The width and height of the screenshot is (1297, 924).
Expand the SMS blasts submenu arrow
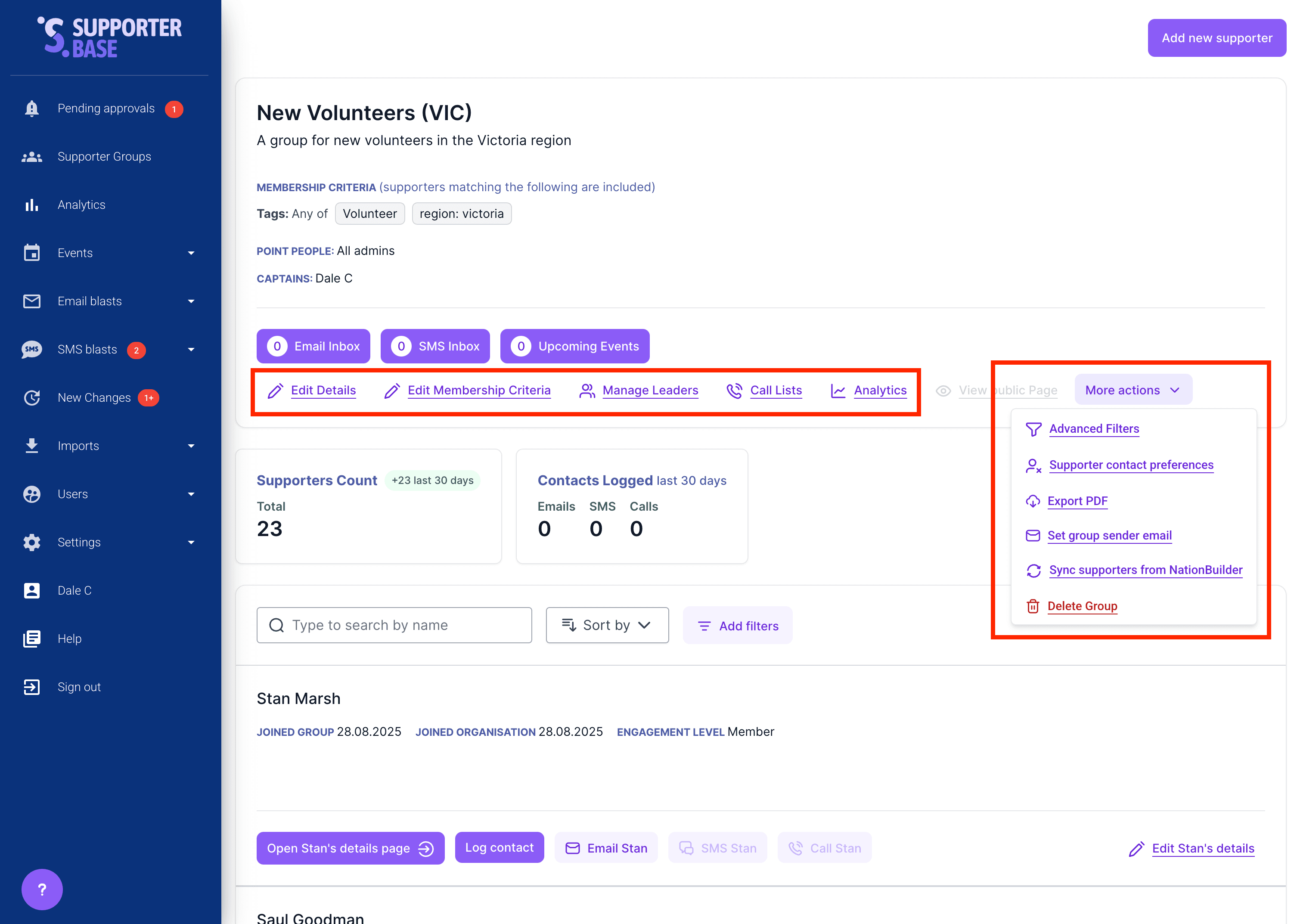tap(191, 349)
